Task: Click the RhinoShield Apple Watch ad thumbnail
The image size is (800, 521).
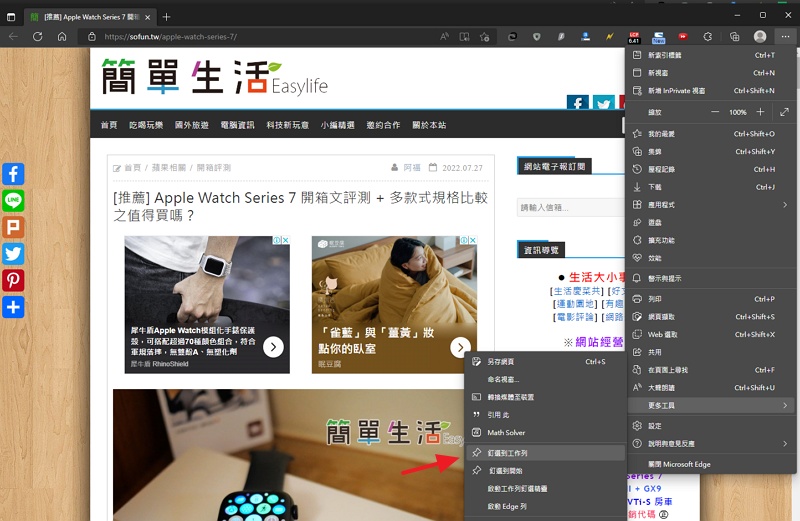Action: coord(207,305)
